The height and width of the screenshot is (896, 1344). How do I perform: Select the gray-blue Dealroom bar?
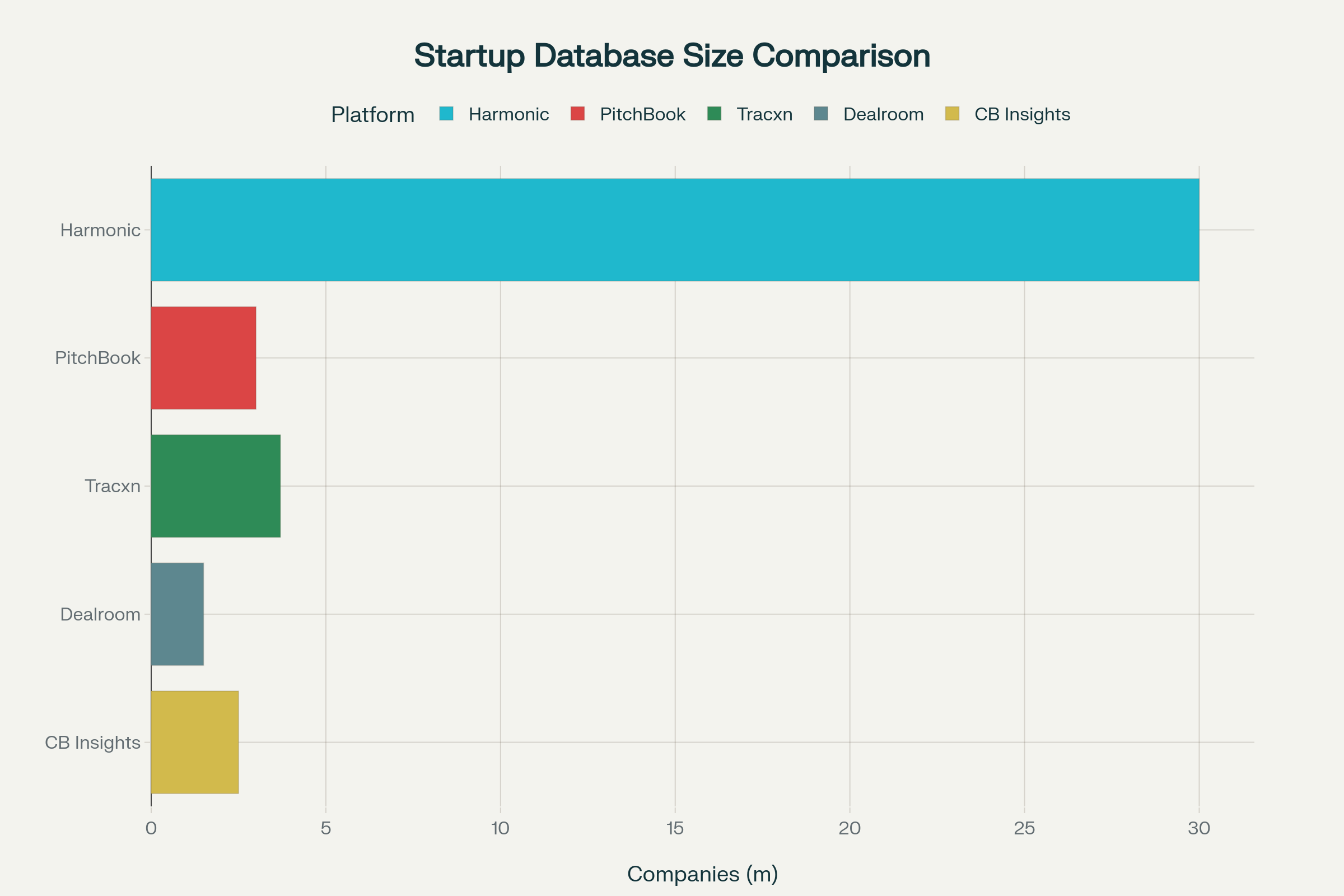click(177, 614)
